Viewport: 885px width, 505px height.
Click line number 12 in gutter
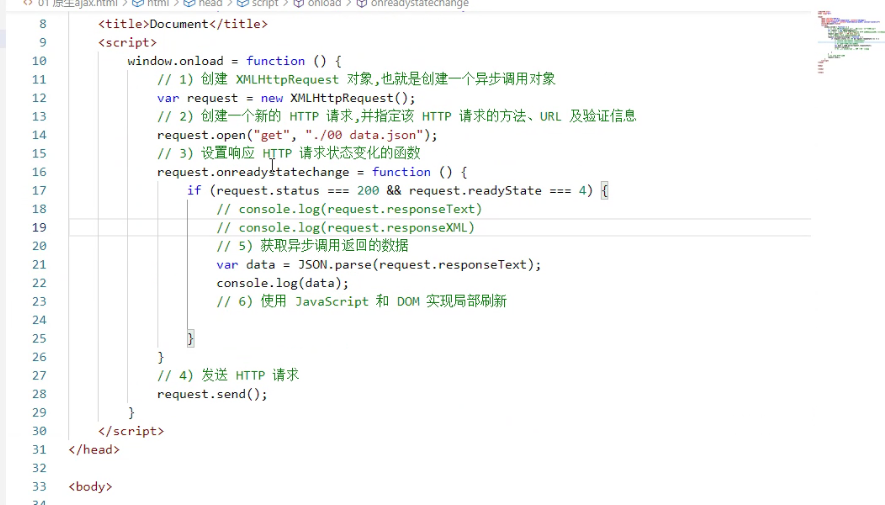pyautogui.click(x=39, y=98)
